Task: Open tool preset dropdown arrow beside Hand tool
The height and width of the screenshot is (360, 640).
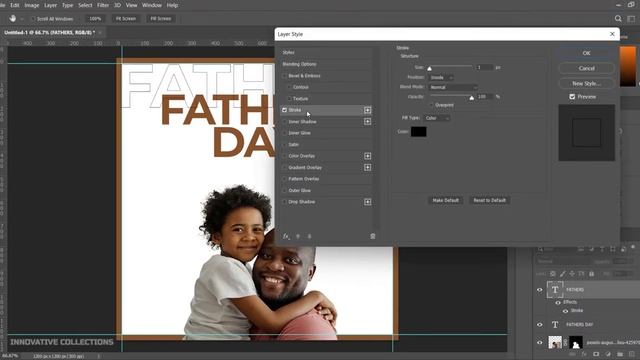Action: pyautogui.click(x=22, y=19)
